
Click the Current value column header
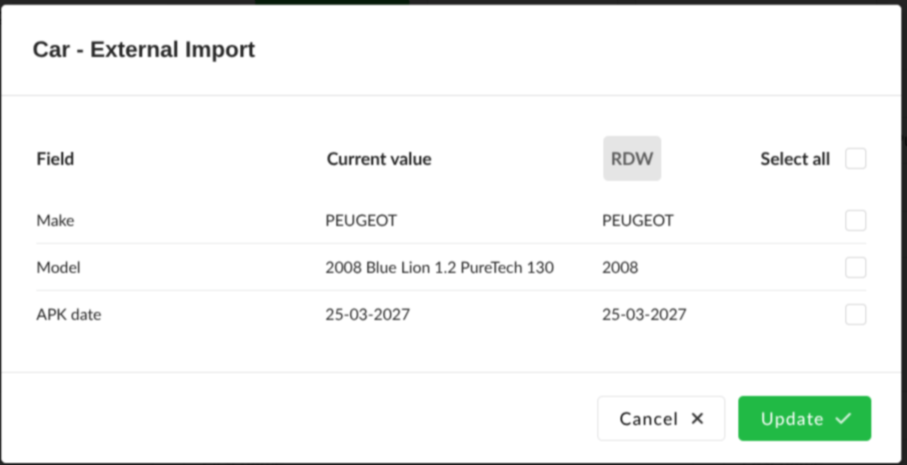[379, 158]
